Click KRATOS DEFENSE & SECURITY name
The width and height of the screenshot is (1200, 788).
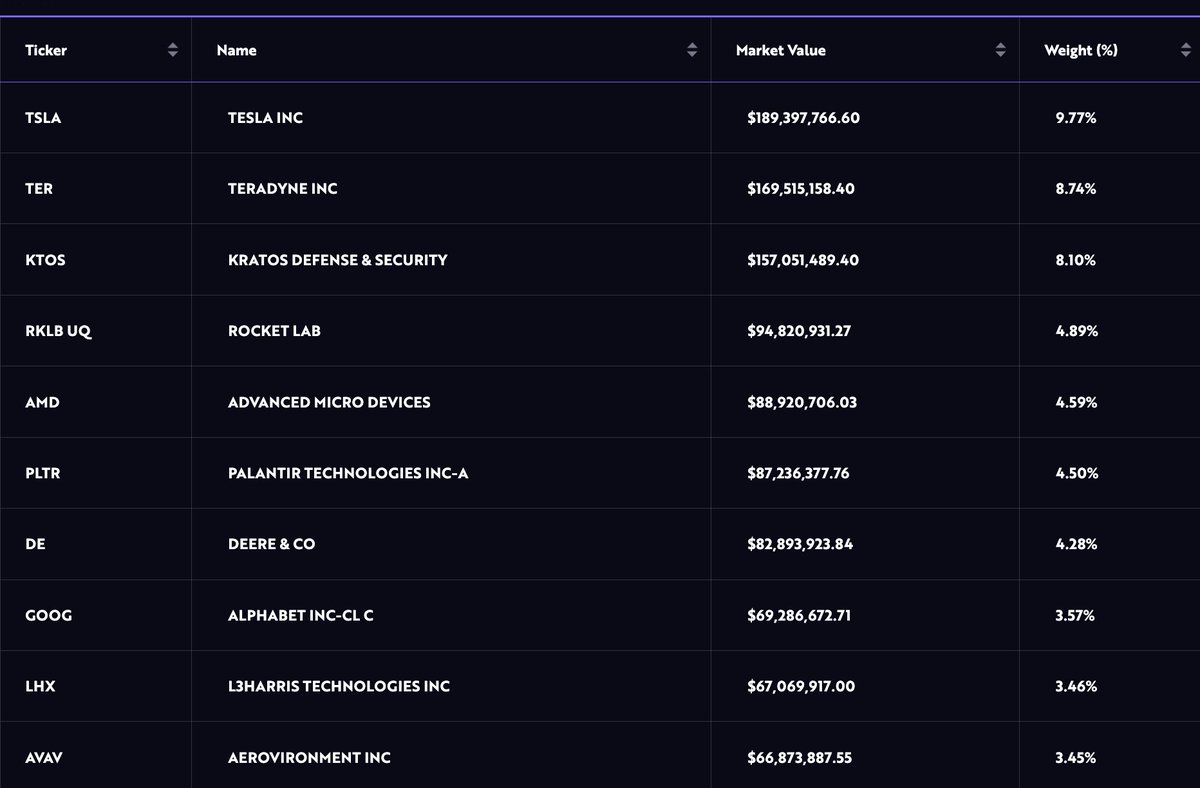click(337, 260)
